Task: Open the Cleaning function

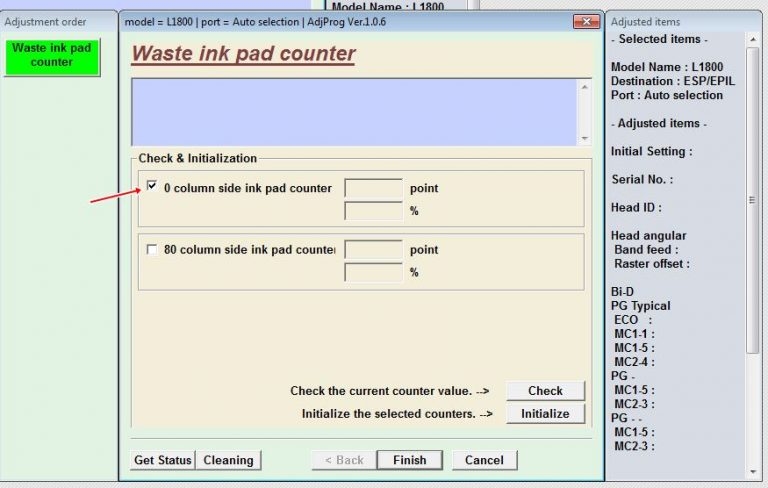Action: 228,460
